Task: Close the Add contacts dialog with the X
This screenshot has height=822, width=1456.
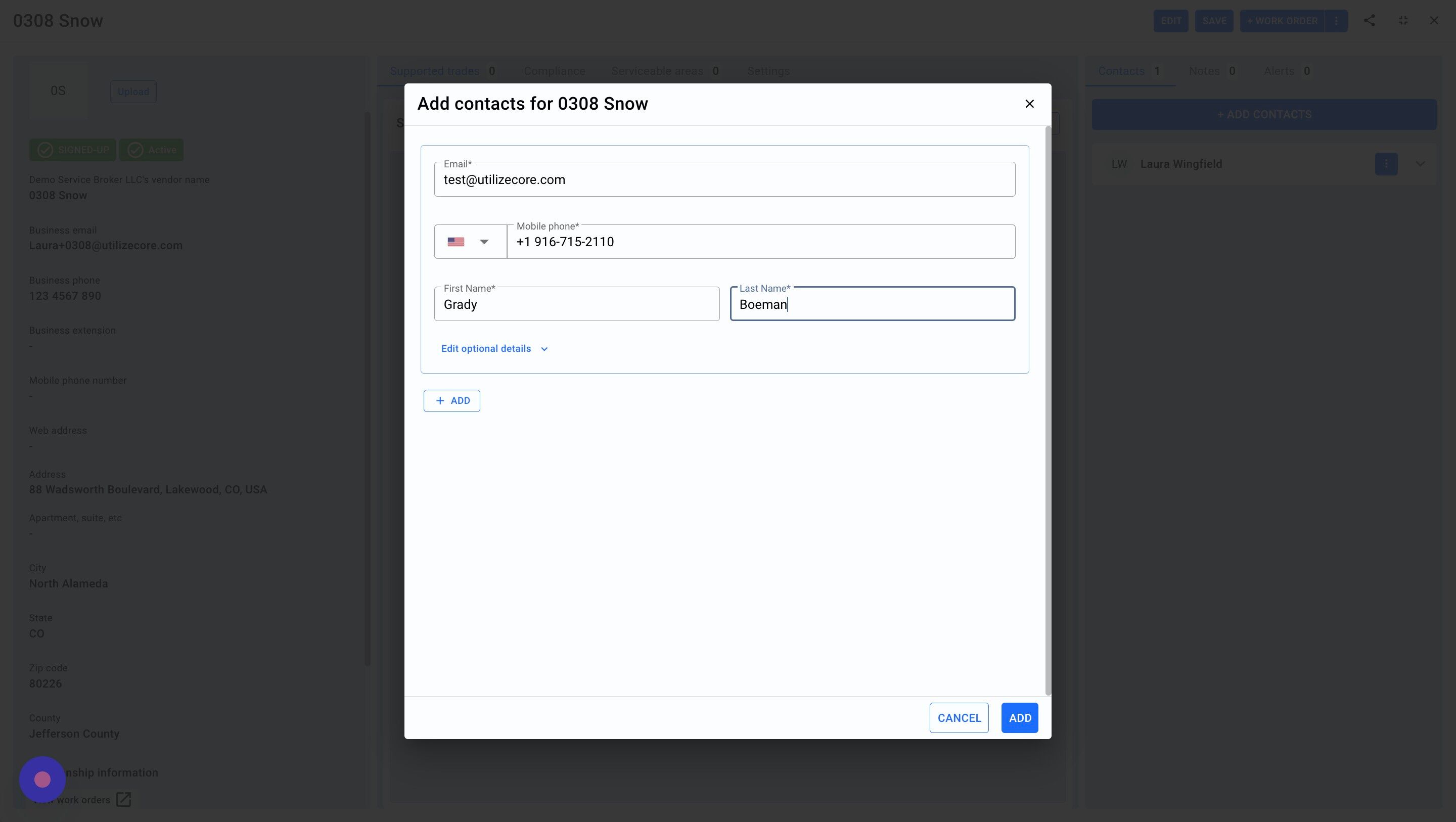Action: tap(1029, 104)
